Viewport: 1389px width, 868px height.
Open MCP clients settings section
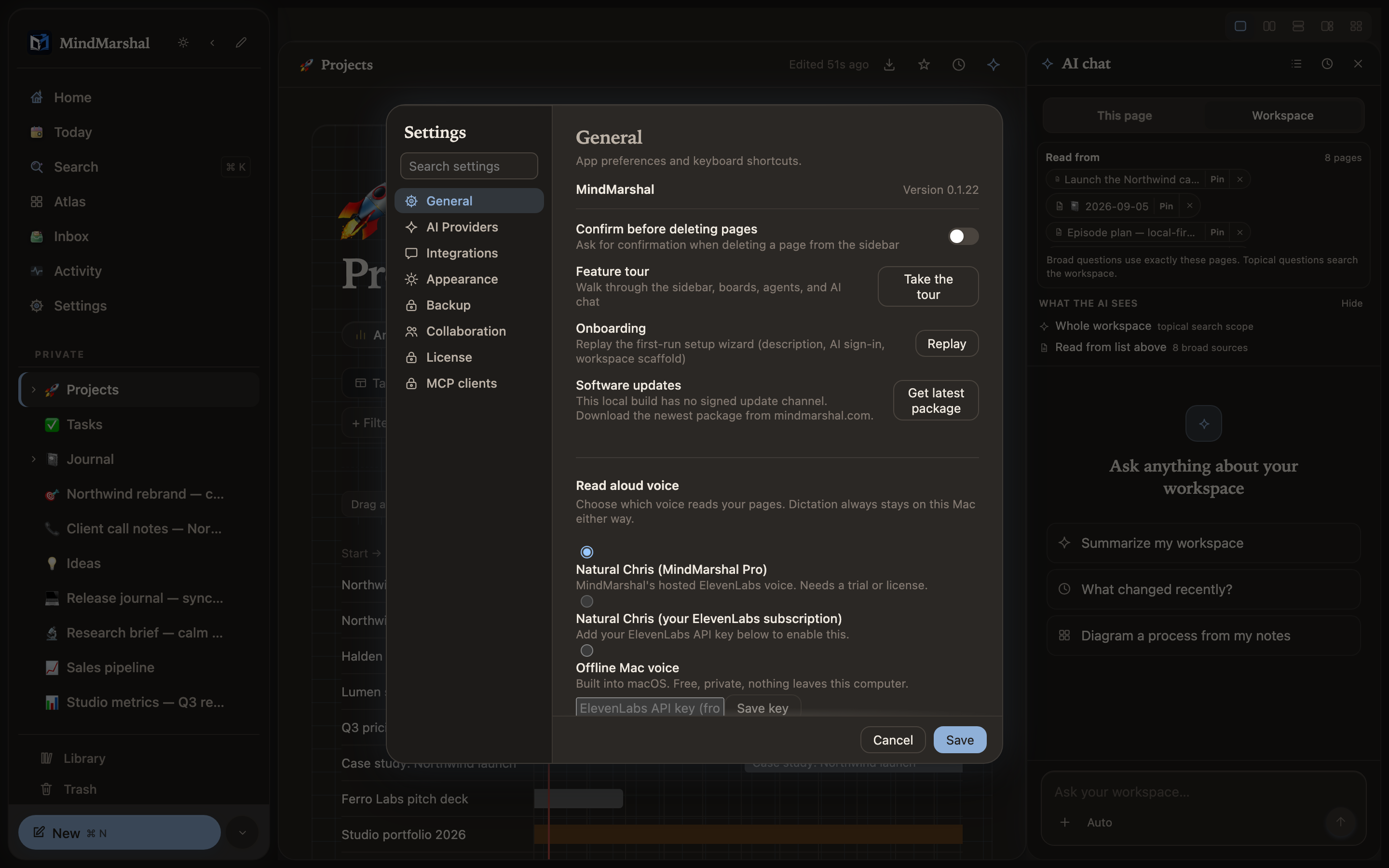coord(469,383)
